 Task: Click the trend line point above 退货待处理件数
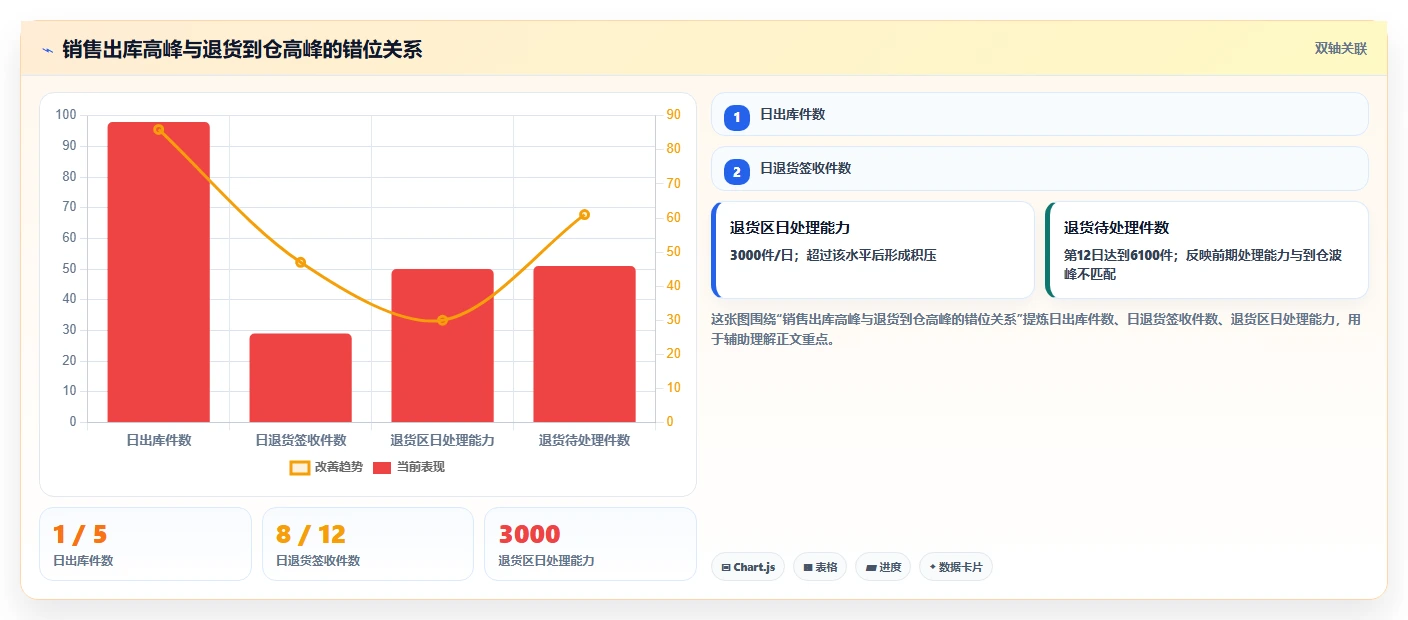585,214
